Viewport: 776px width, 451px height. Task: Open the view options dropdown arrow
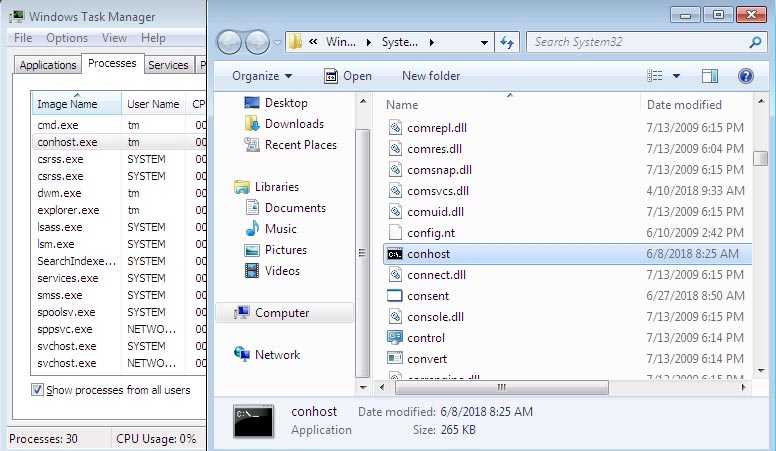[676, 76]
